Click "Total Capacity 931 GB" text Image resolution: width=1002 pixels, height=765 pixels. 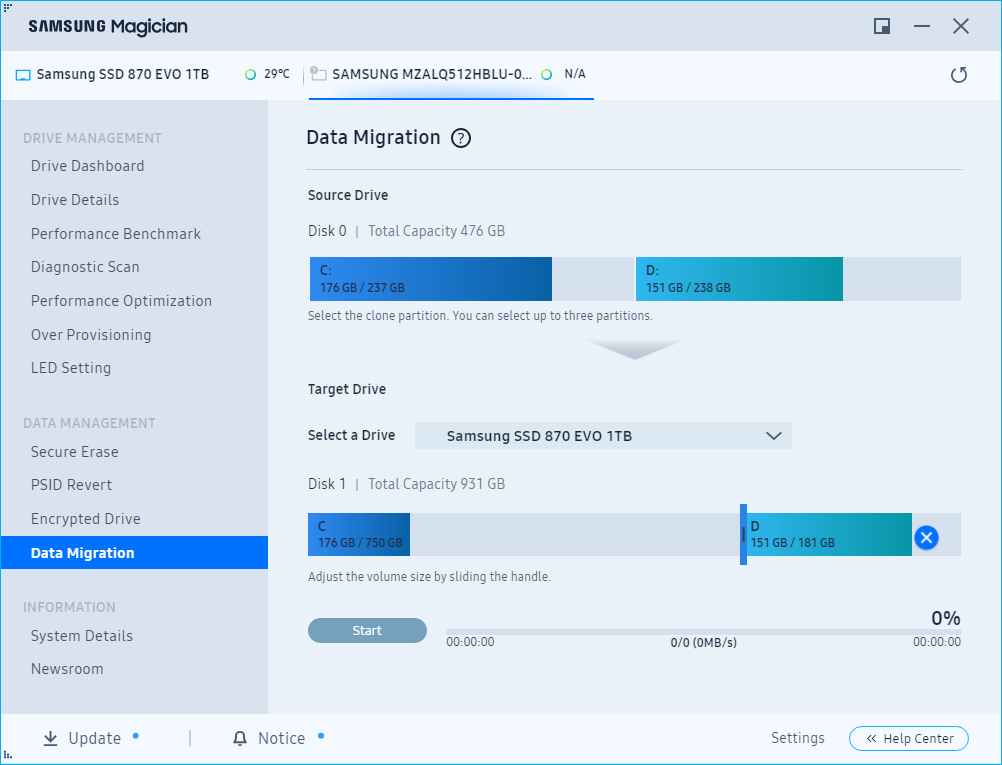click(x=436, y=484)
